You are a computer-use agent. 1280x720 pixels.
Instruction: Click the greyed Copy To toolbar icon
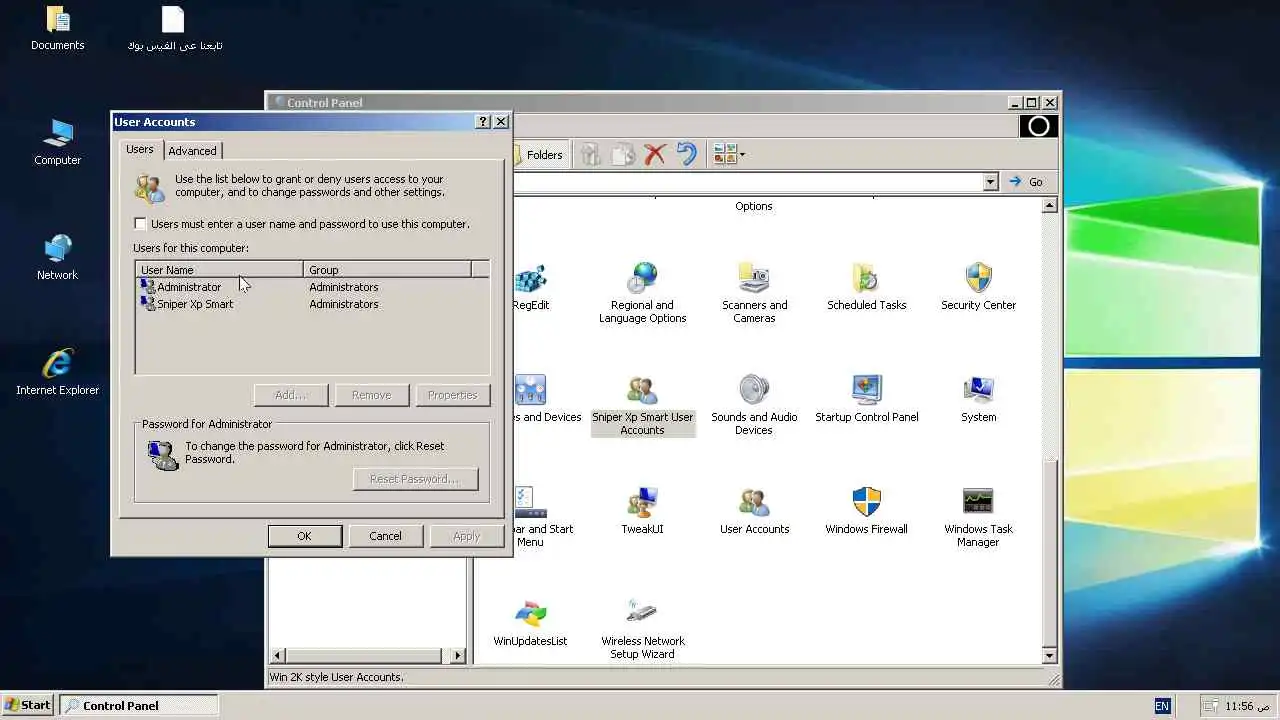[623, 154]
